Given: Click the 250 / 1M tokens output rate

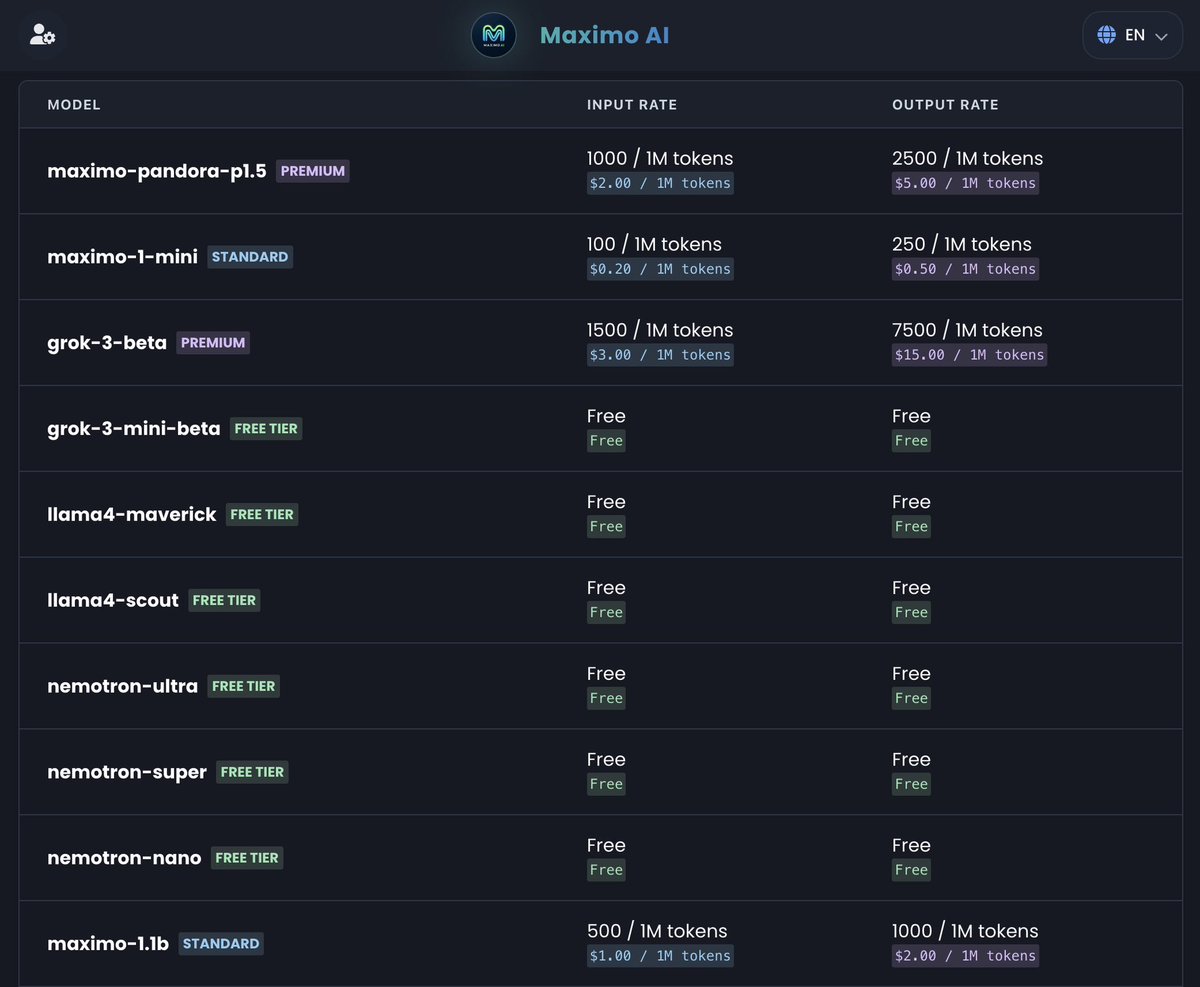Looking at the screenshot, I should 961,244.
